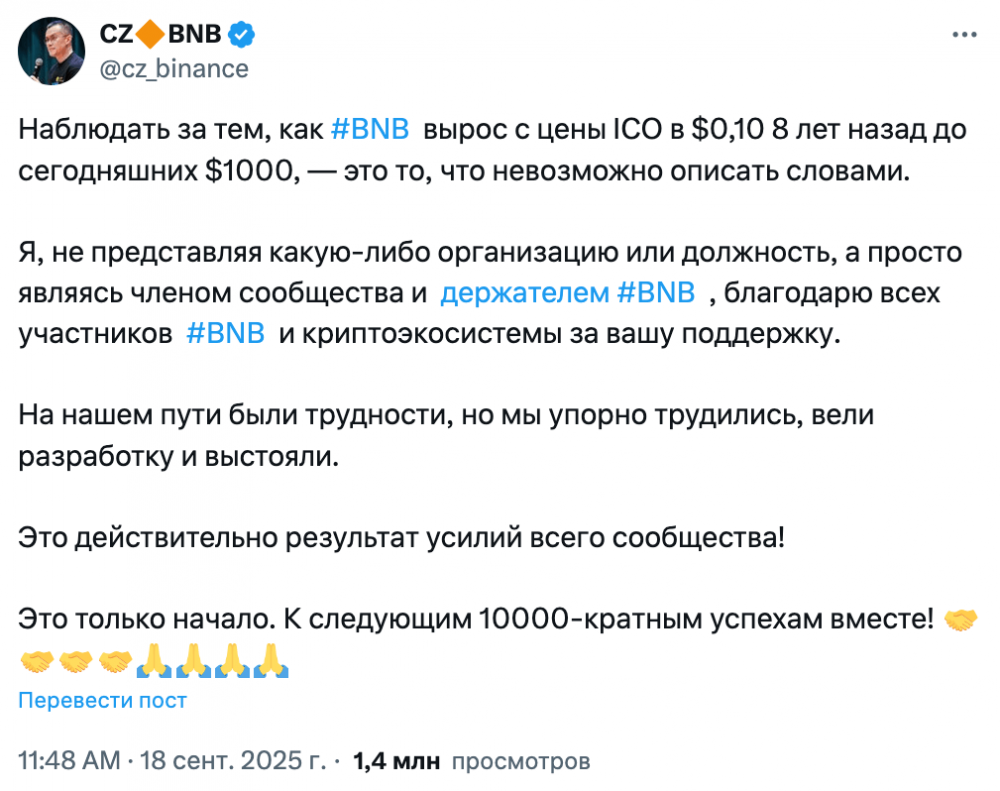The image size is (1000, 791).
Task: Open the CZ BNB display name
Action: 163,36
